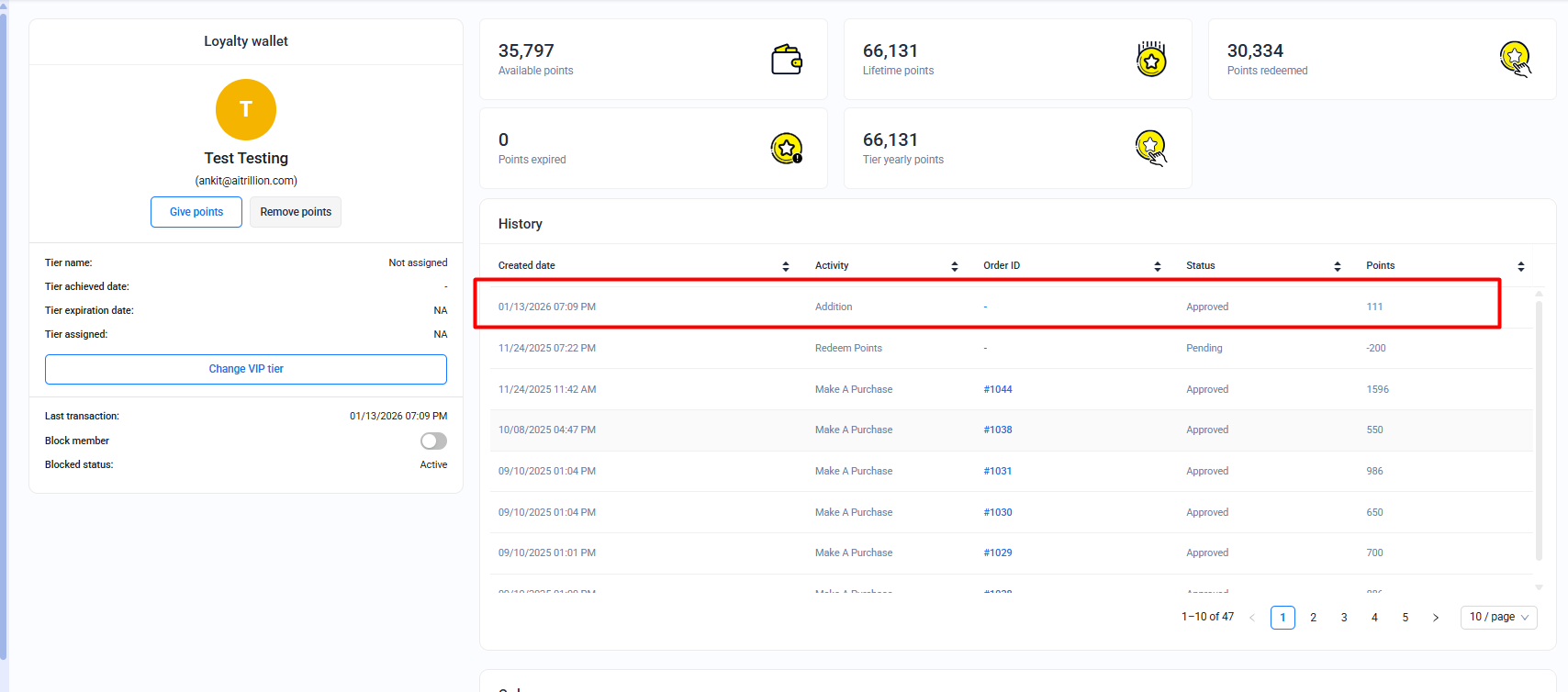Open order #1044 link
Screen dimensions: 1568x692
998,389
